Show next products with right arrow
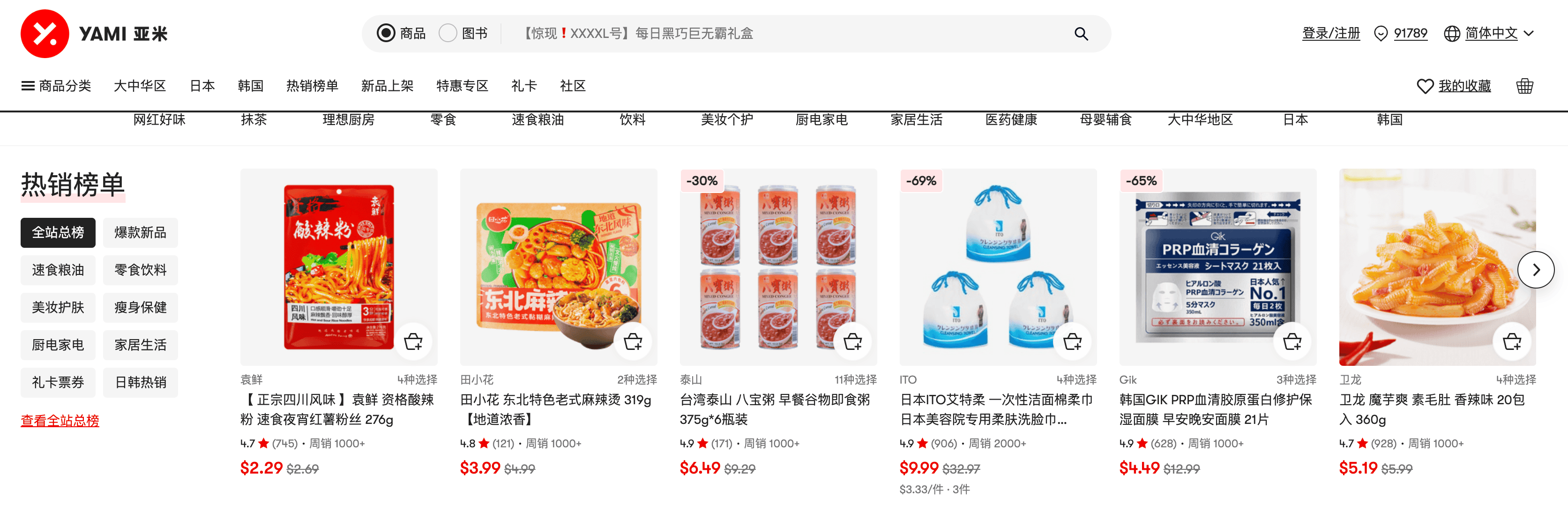Image resolution: width=1568 pixels, height=519 pixels. [x=1535, y=269]
